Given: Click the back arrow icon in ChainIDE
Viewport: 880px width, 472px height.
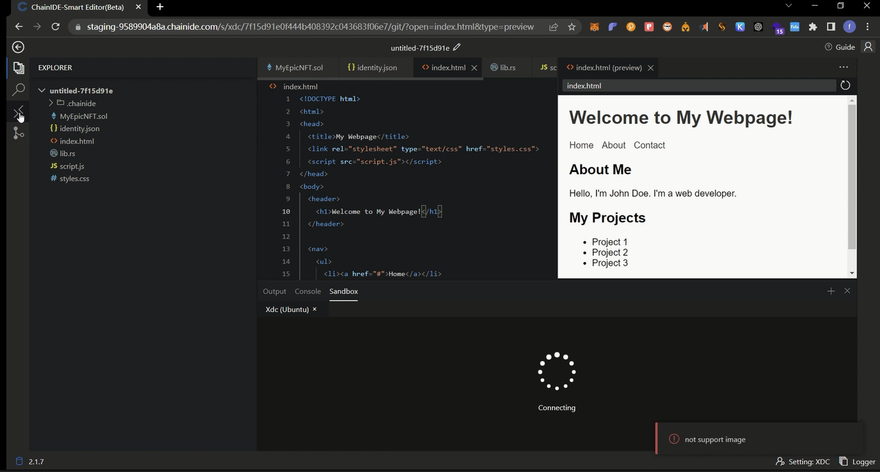Looking at the screenshot, I should (18, 47).
